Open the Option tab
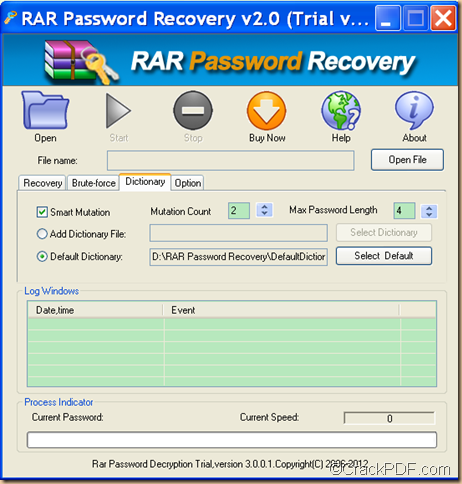The height and width of the screenshot is (484, 462). coord(188,183)
